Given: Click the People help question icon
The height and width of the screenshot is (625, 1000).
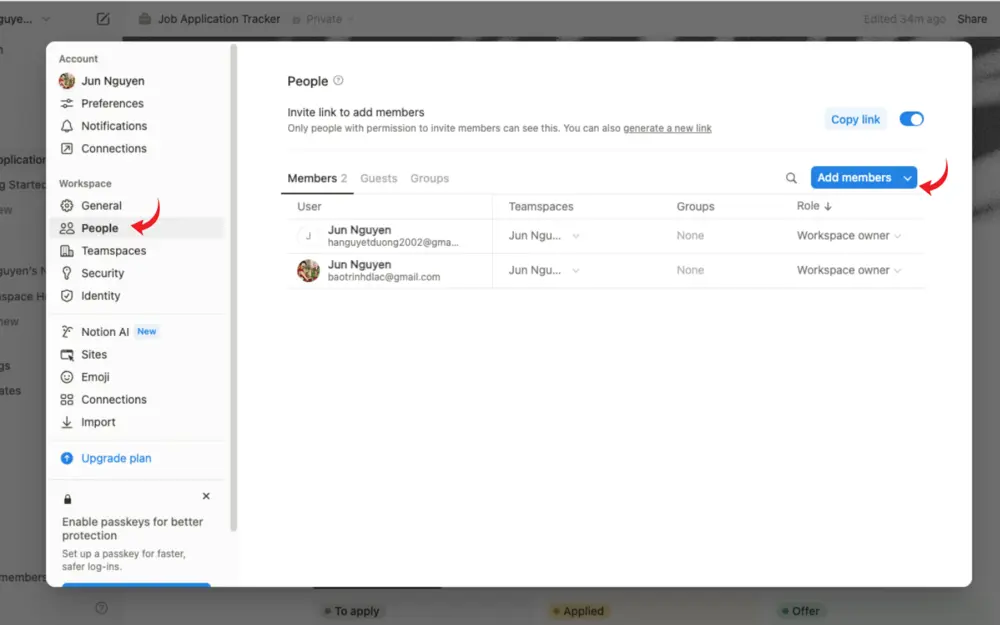Looking at the screenshot, I should tap(339, 80).
